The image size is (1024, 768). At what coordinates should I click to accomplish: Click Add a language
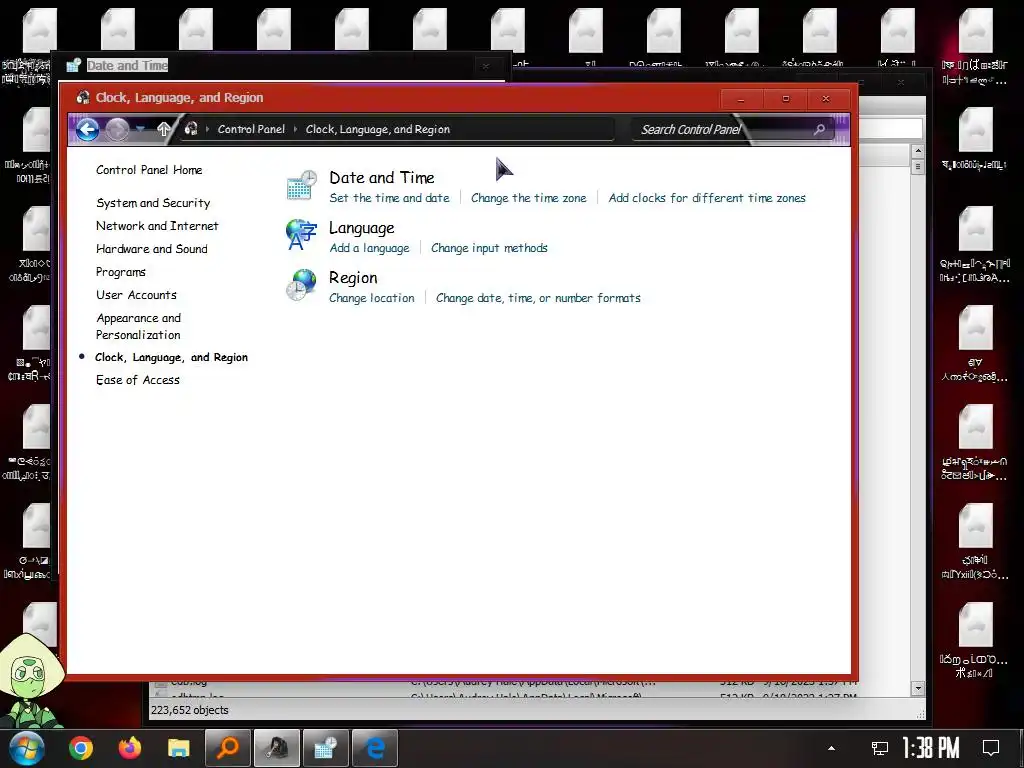(370, 248)
